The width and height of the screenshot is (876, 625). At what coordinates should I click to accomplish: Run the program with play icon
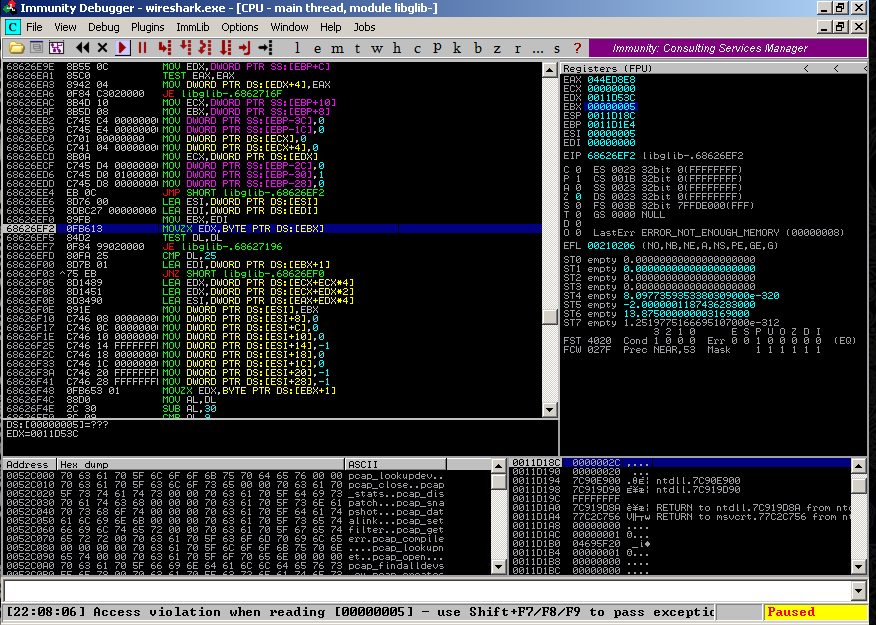pyautogui.click(x=123, y=47)
